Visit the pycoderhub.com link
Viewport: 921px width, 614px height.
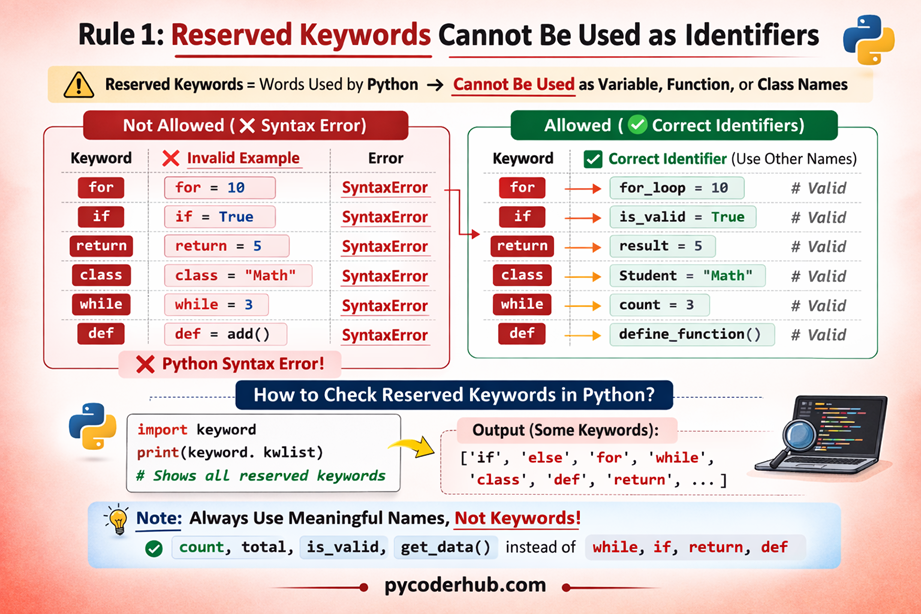[464, 585]
